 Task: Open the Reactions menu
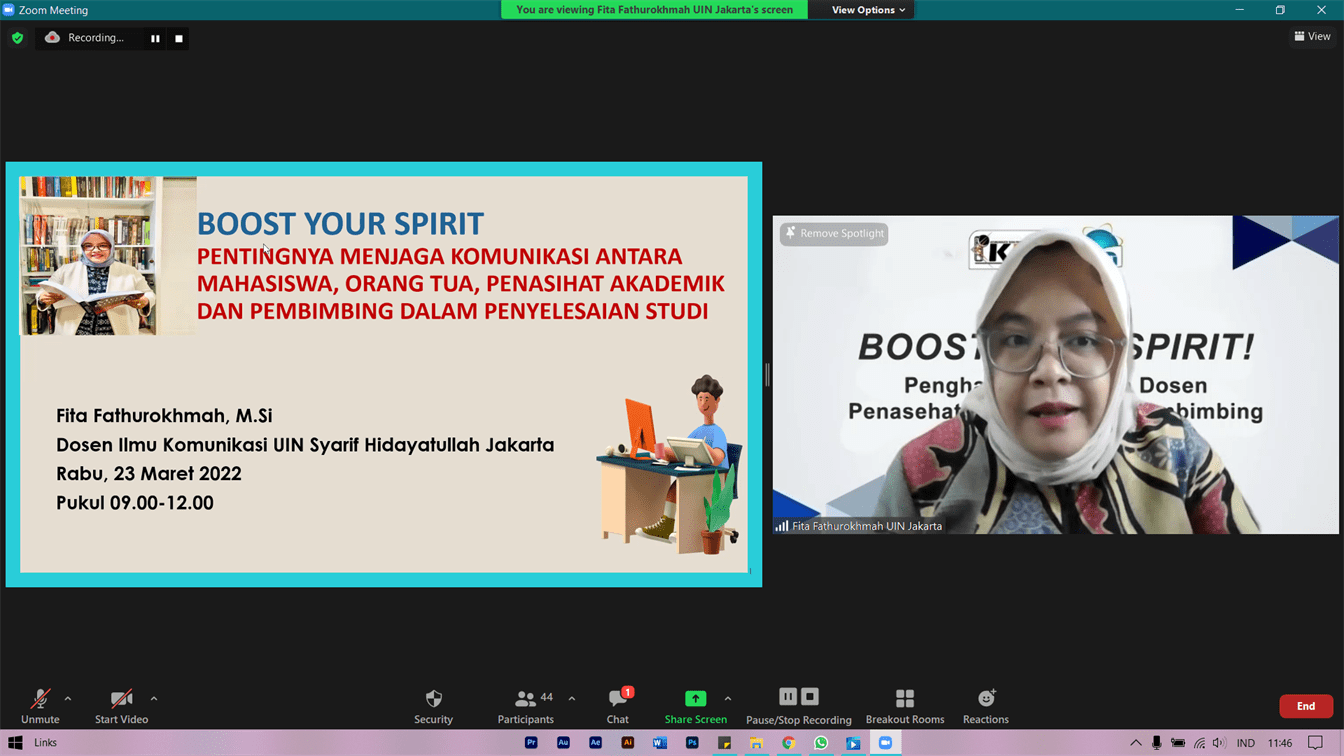tap(986, 705)
